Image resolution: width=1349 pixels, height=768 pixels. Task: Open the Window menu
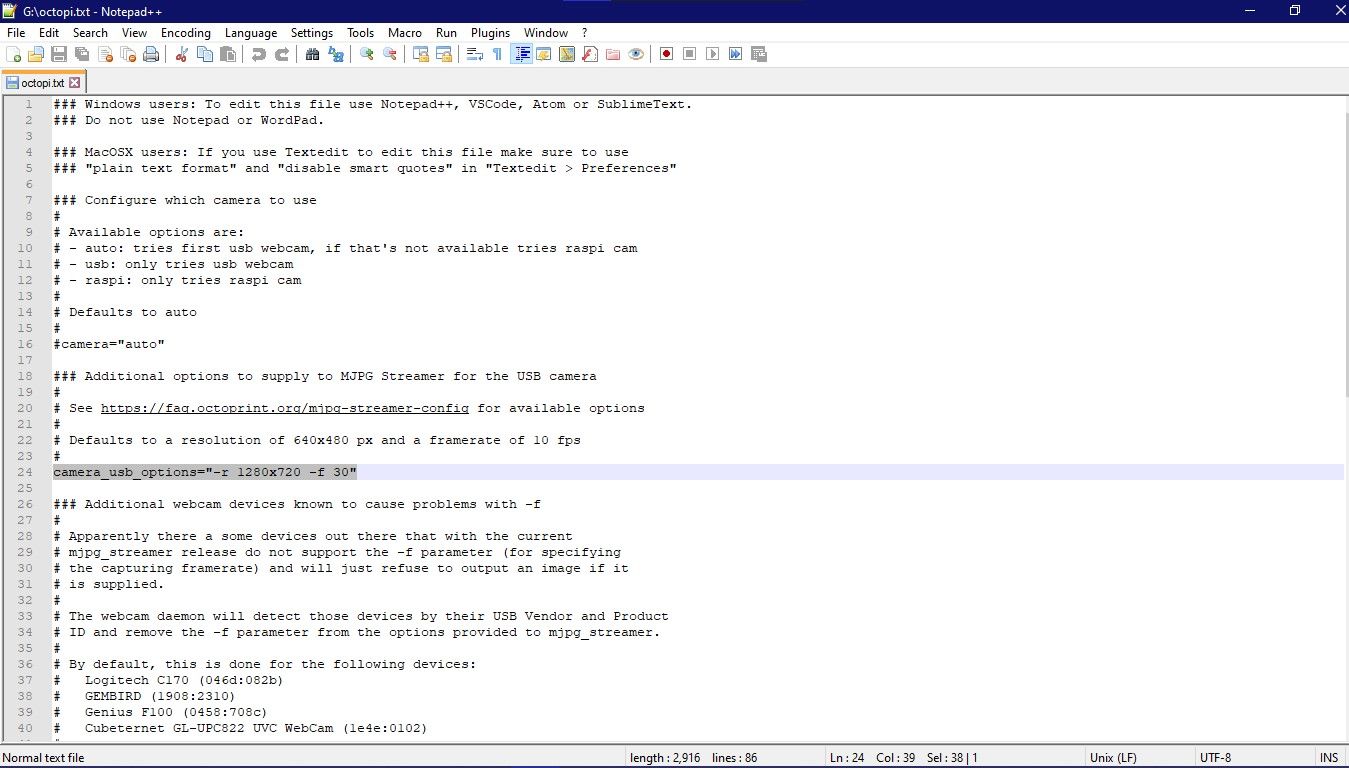546,33
